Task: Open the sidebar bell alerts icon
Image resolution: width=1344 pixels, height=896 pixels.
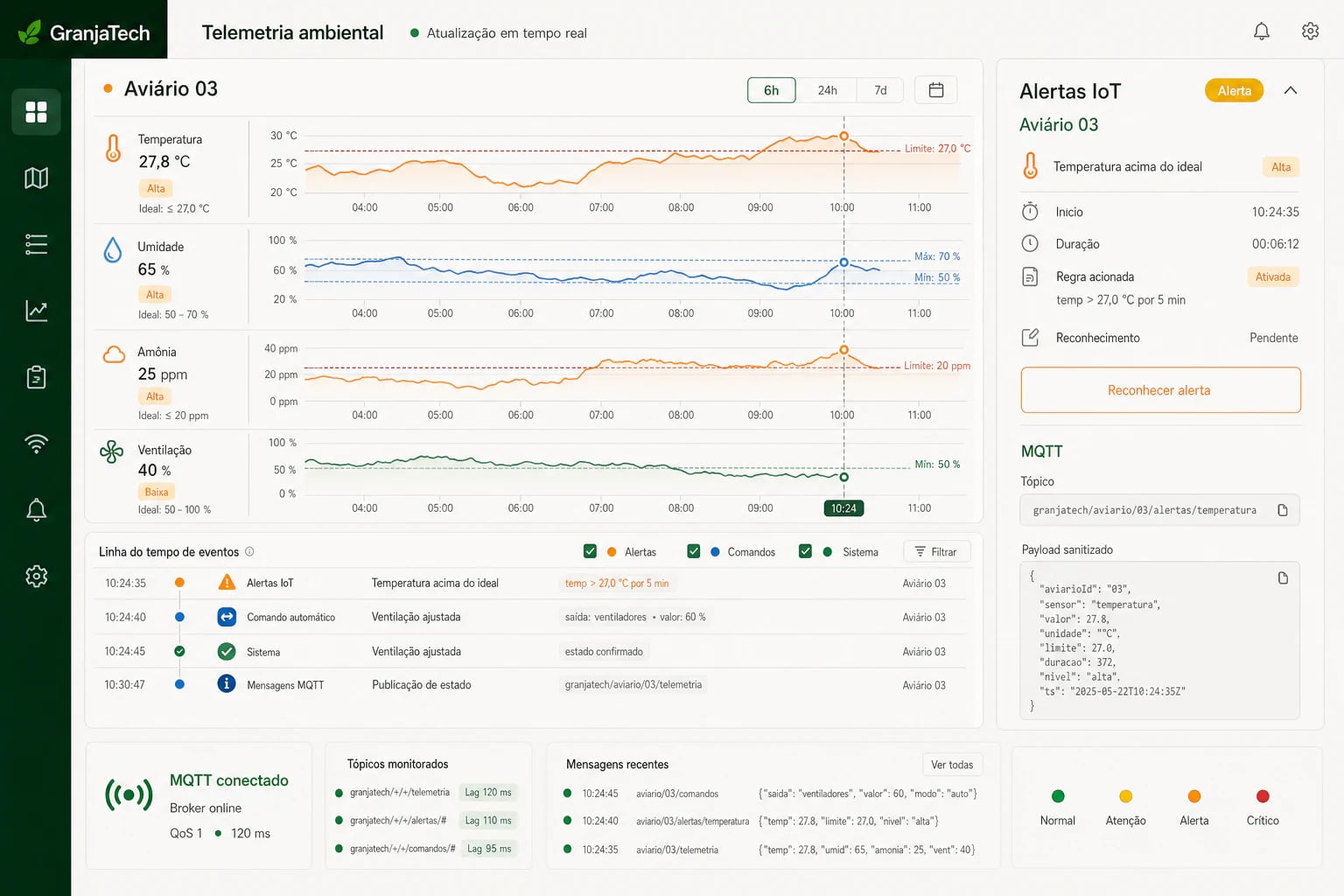Action: [36, 510]
